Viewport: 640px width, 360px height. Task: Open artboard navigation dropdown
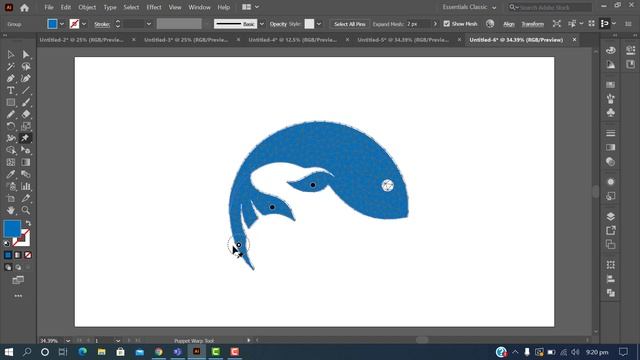[x=118, y=340]
